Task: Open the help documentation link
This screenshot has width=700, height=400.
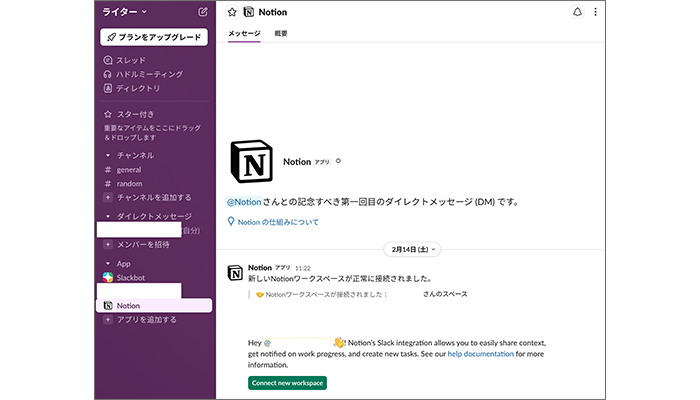Action: 481,354
